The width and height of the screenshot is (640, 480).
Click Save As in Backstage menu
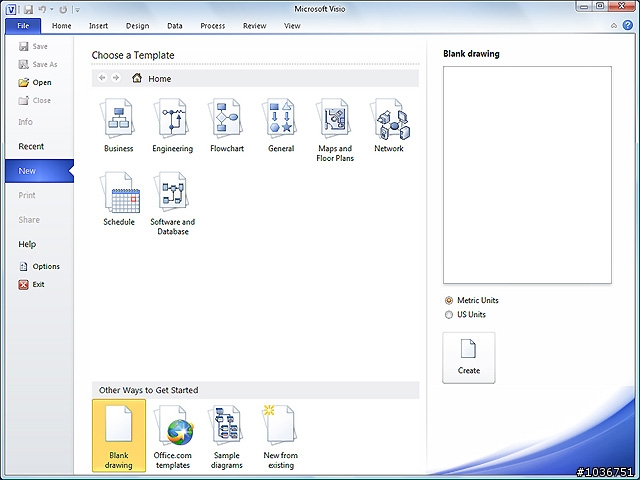(x=38, y=64)
